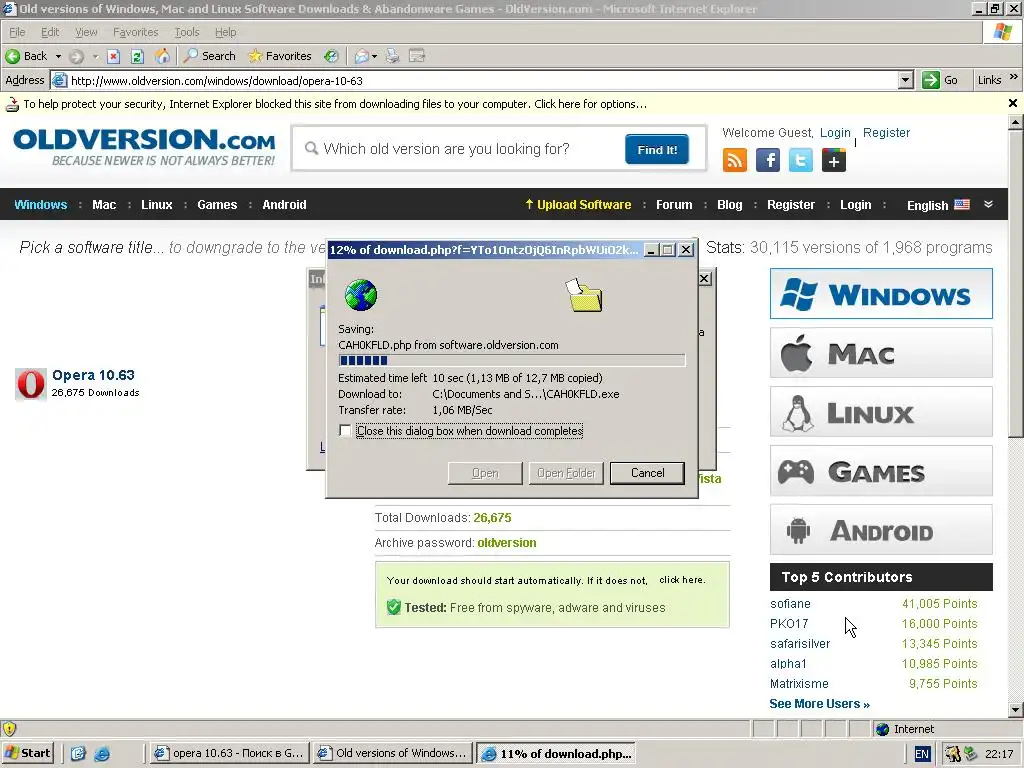Close the security information bar
The width and height of the screenshot is (1024, 768).
1013,103
